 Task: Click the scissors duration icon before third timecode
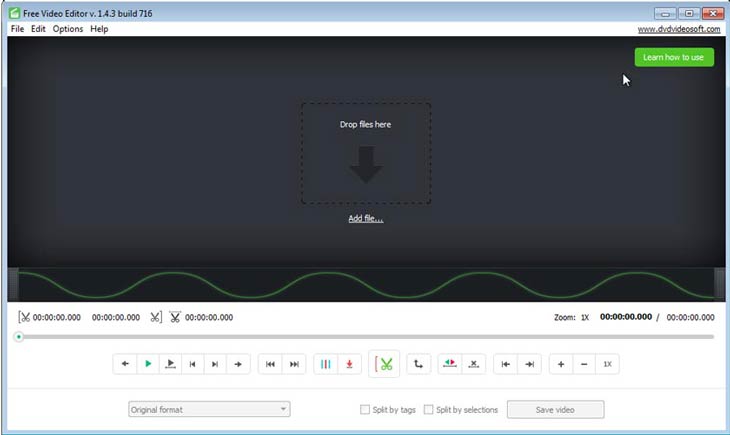[175, 317]
